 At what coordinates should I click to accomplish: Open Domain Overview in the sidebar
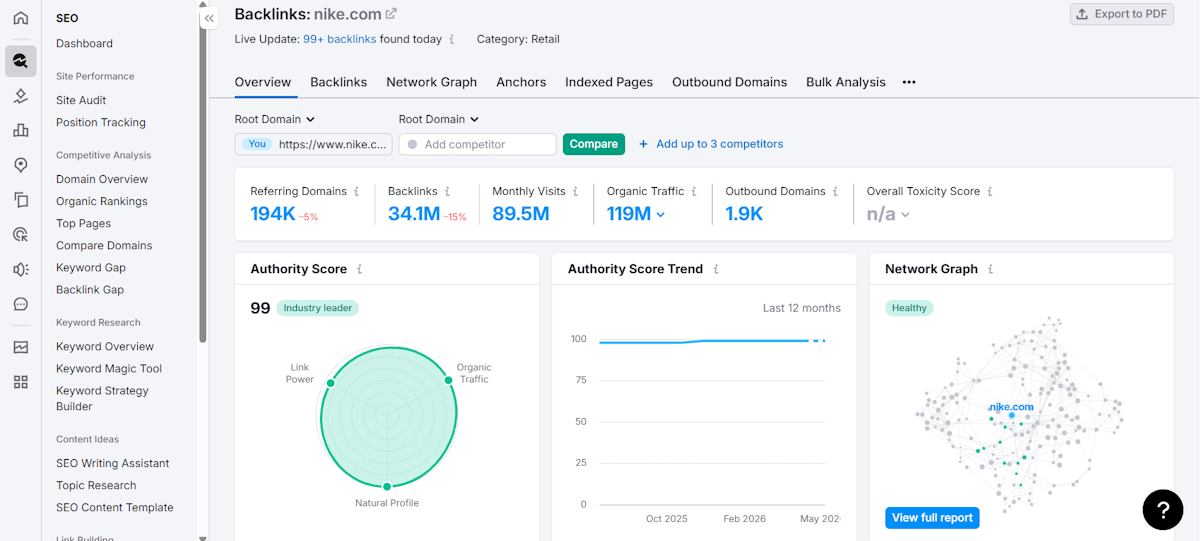[102, 179]
